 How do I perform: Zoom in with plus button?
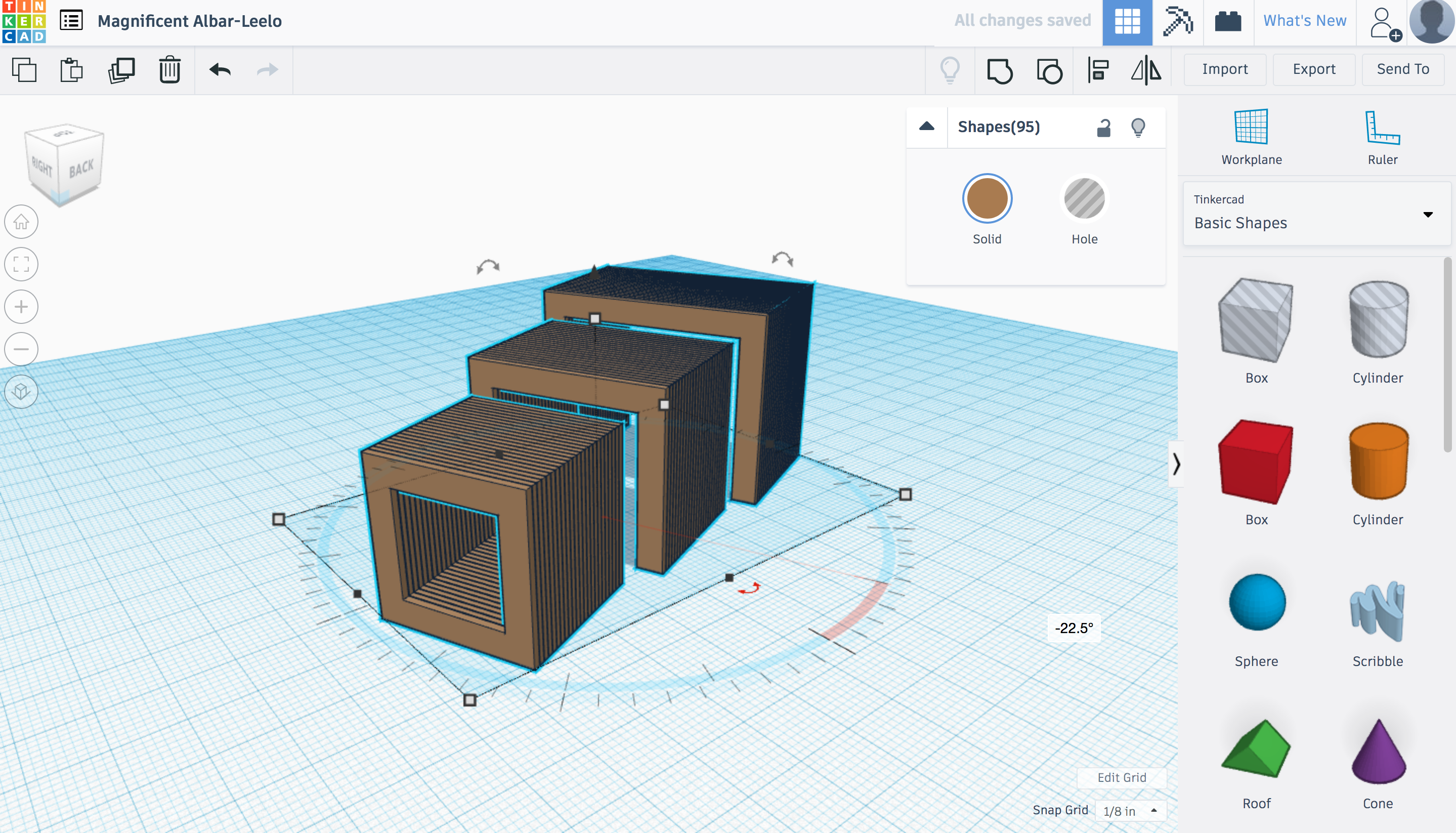point(21,307)
